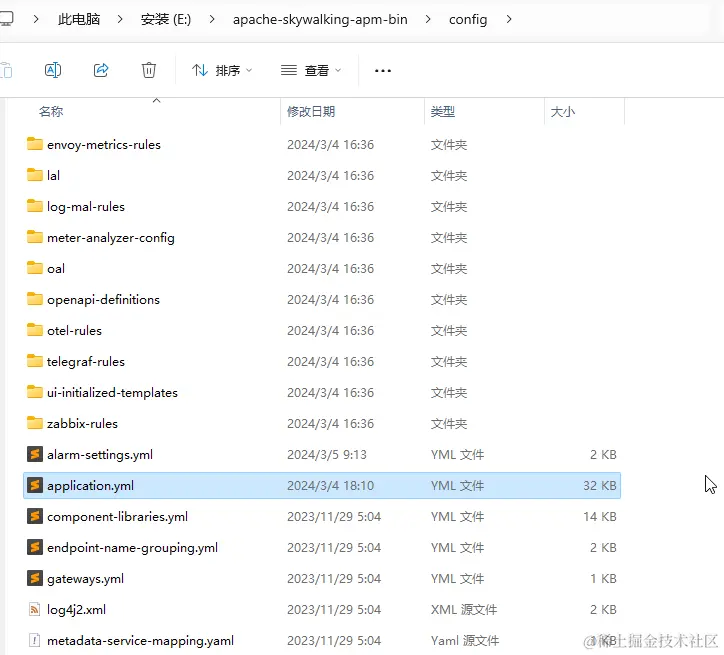The height and width of the screenshot is (655, 724).
Task: Click the 1 KB size of gateways.yml
Action: 603,579
